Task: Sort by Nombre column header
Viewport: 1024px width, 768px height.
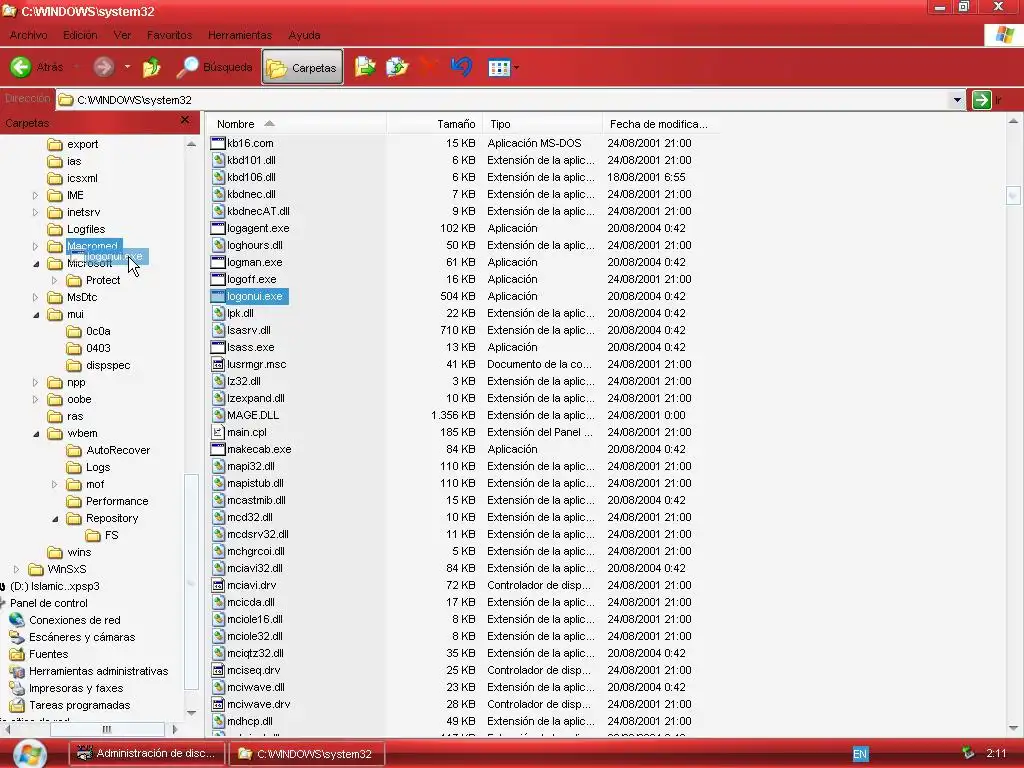Action: pos(295,124)
